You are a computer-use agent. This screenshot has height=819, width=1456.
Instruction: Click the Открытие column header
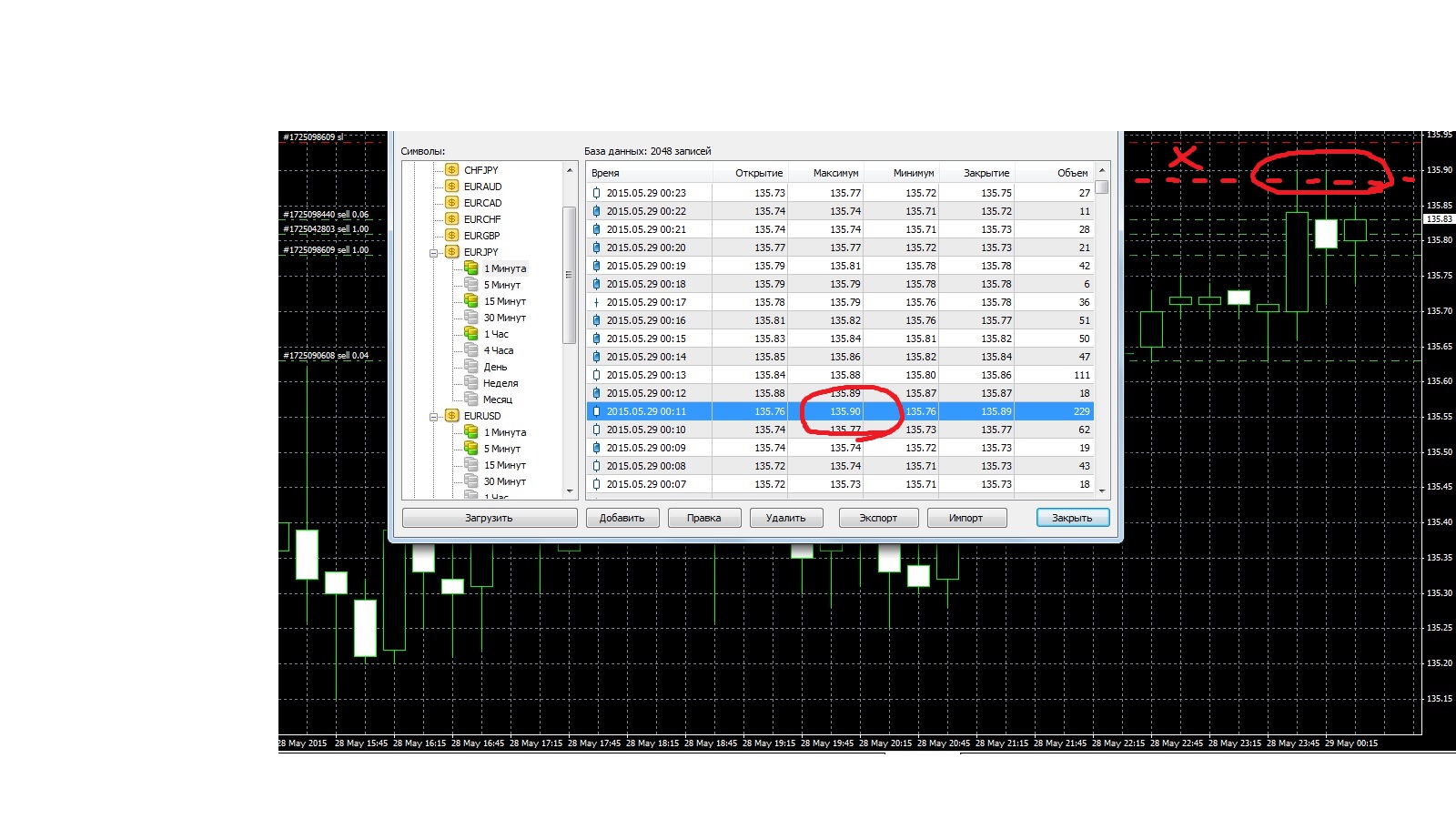click(x=750, y=173)
